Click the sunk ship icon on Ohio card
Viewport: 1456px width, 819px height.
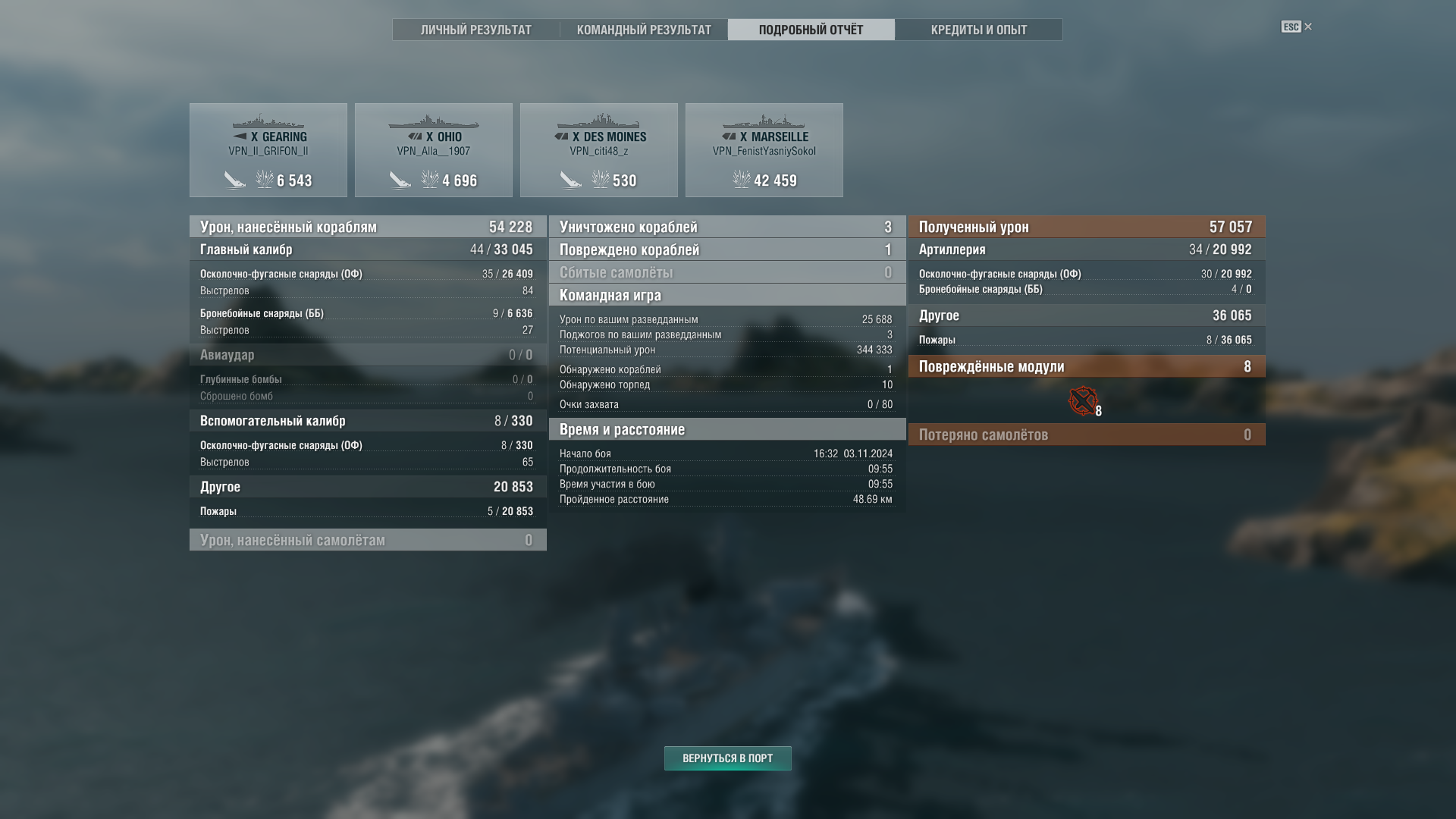pos(400,180)
